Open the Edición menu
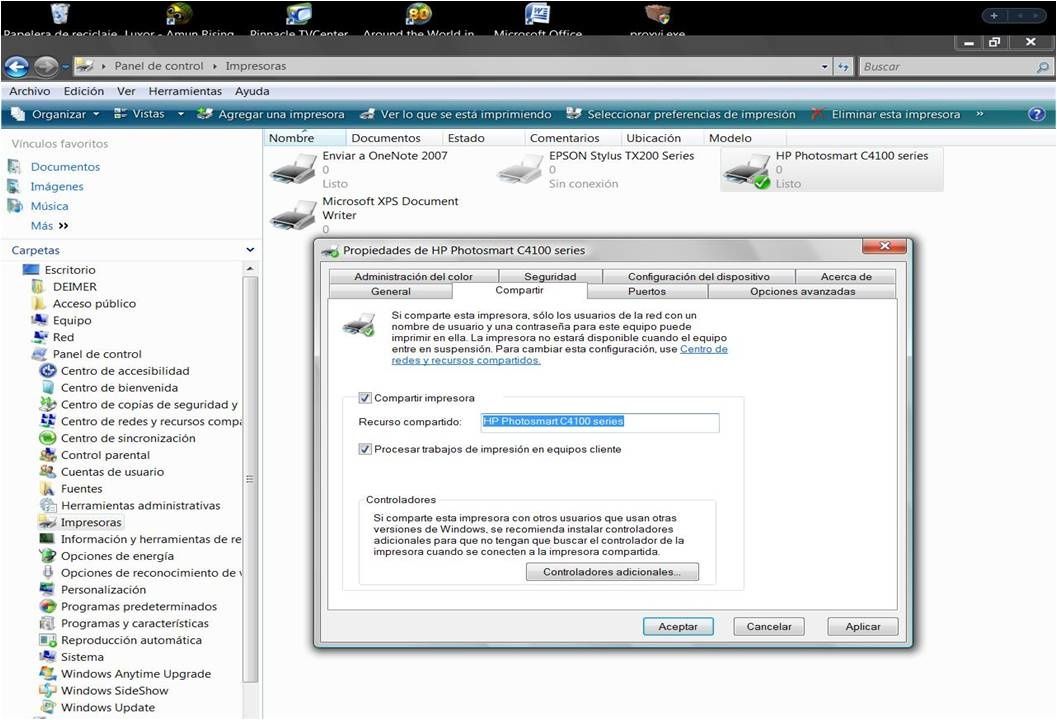 coord(84,91)
